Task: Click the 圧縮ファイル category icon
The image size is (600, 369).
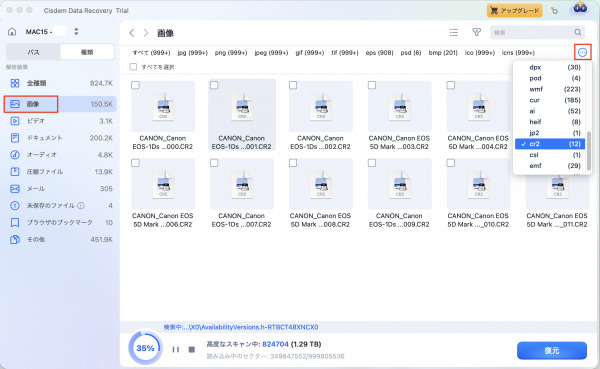Action: pyautogui.click(x=15, y=171)
